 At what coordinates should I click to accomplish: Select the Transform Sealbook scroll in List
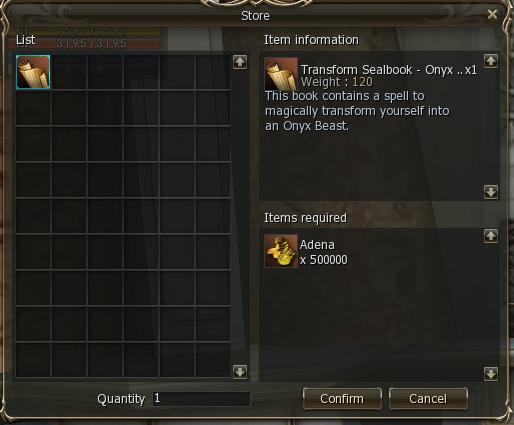click(33, 72)
